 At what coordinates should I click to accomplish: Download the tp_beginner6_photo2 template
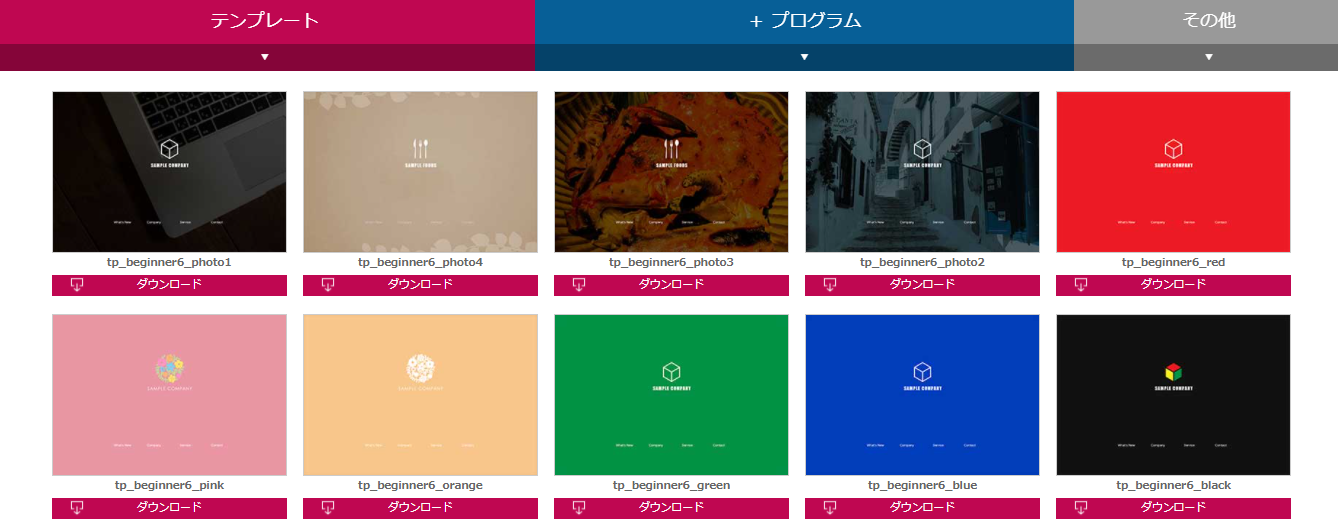point(922,285)
